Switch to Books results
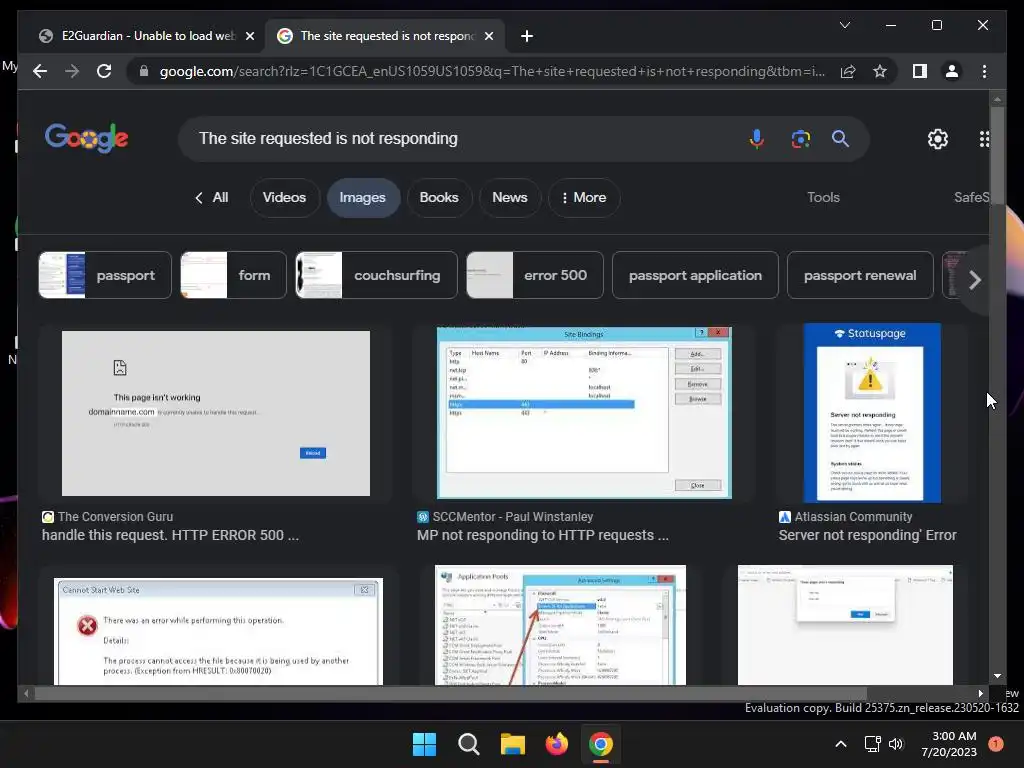 pos(439,197)
